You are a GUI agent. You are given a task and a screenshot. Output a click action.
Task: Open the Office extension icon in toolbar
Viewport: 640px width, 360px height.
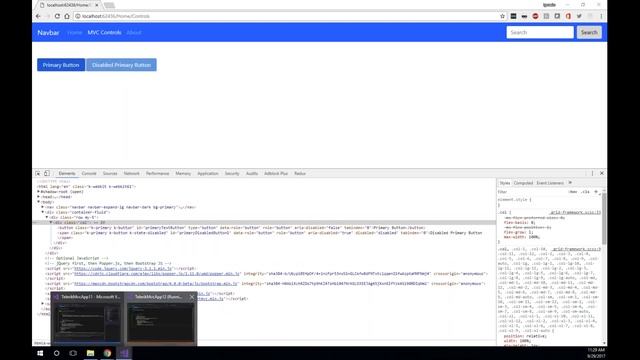tap(568, 16)
